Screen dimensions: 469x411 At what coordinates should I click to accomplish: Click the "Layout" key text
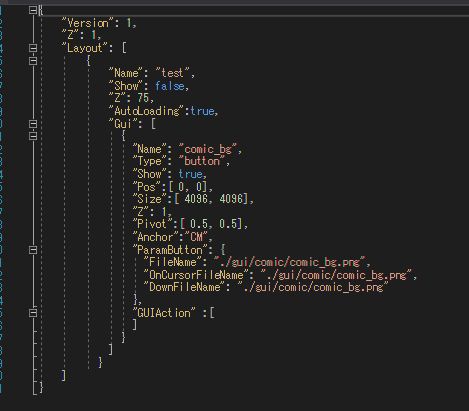point(84,48)
